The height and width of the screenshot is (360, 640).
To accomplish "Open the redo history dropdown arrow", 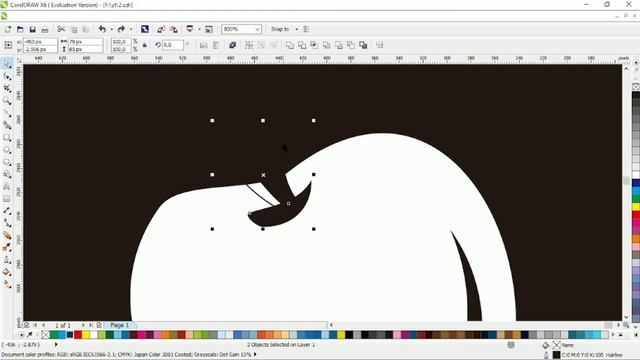I will pyautogui.click(x=131, y=29).
